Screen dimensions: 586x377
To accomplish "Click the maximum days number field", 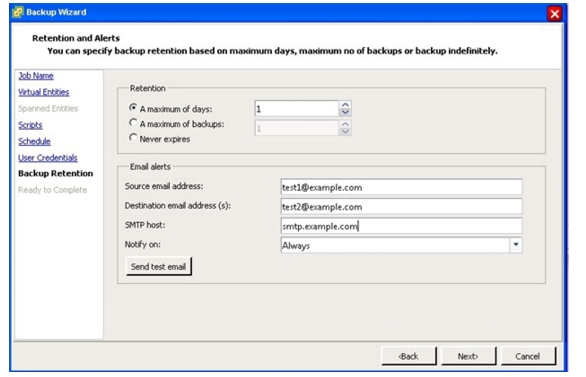I will click(296, 109).
